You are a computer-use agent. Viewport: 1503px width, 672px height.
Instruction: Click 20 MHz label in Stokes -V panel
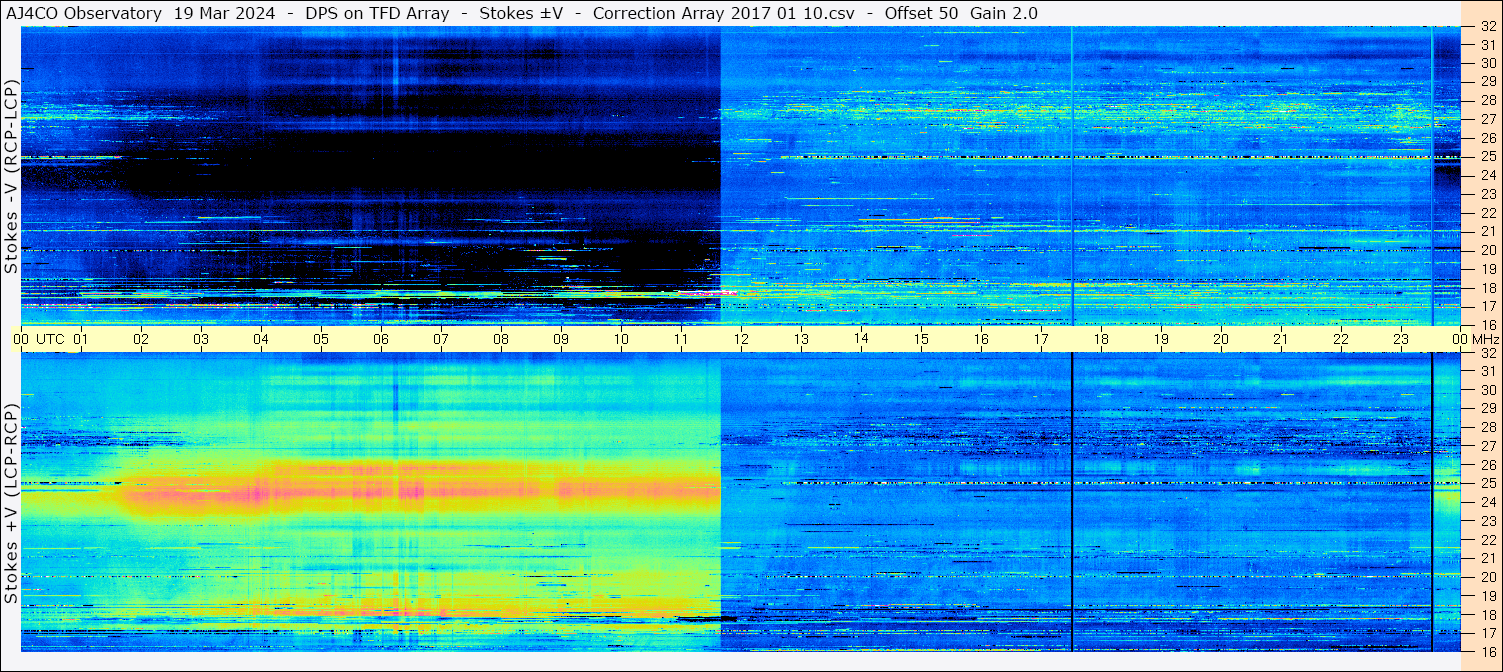click(x=1487, y=250)
